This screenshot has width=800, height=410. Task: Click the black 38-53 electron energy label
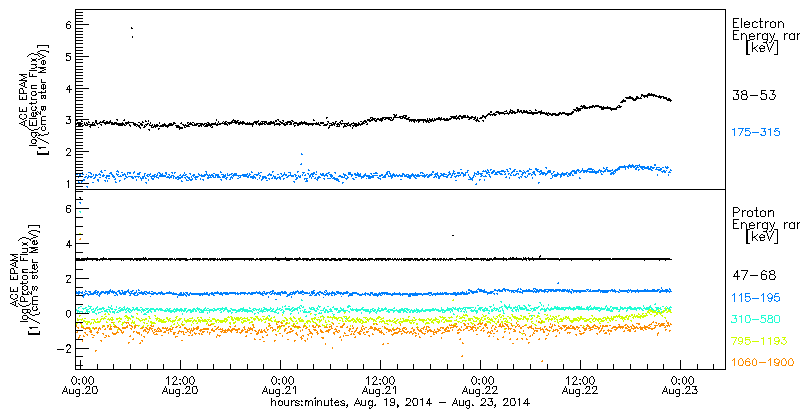754,95
